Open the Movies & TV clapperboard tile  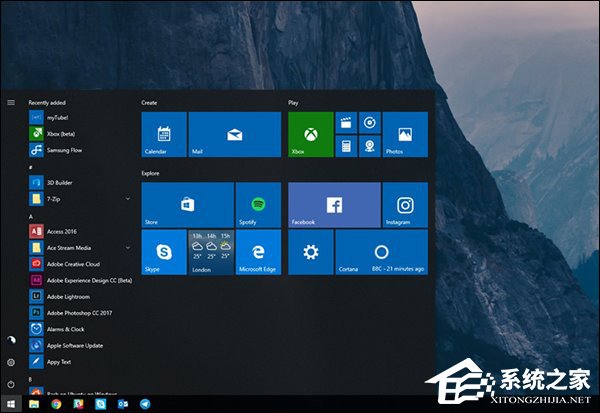point(346,122)
